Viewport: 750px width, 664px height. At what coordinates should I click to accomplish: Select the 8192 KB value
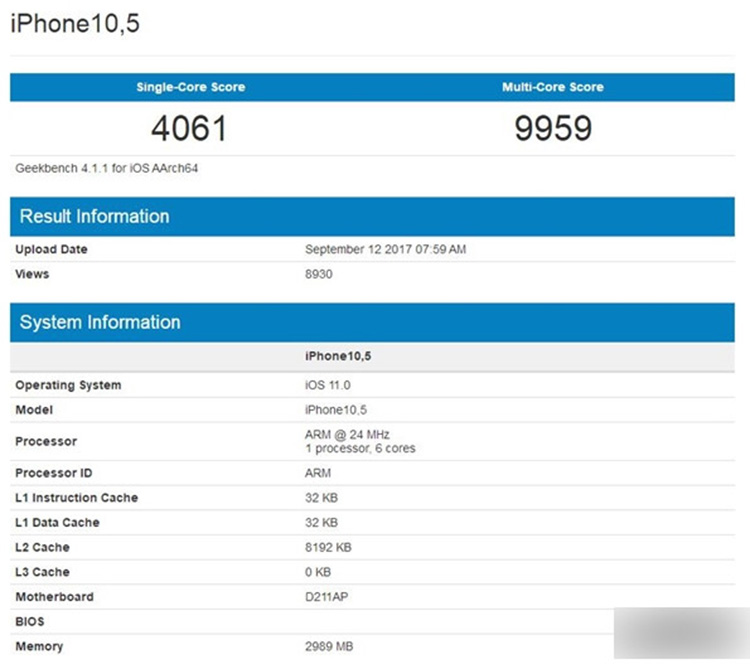point(328,548)
